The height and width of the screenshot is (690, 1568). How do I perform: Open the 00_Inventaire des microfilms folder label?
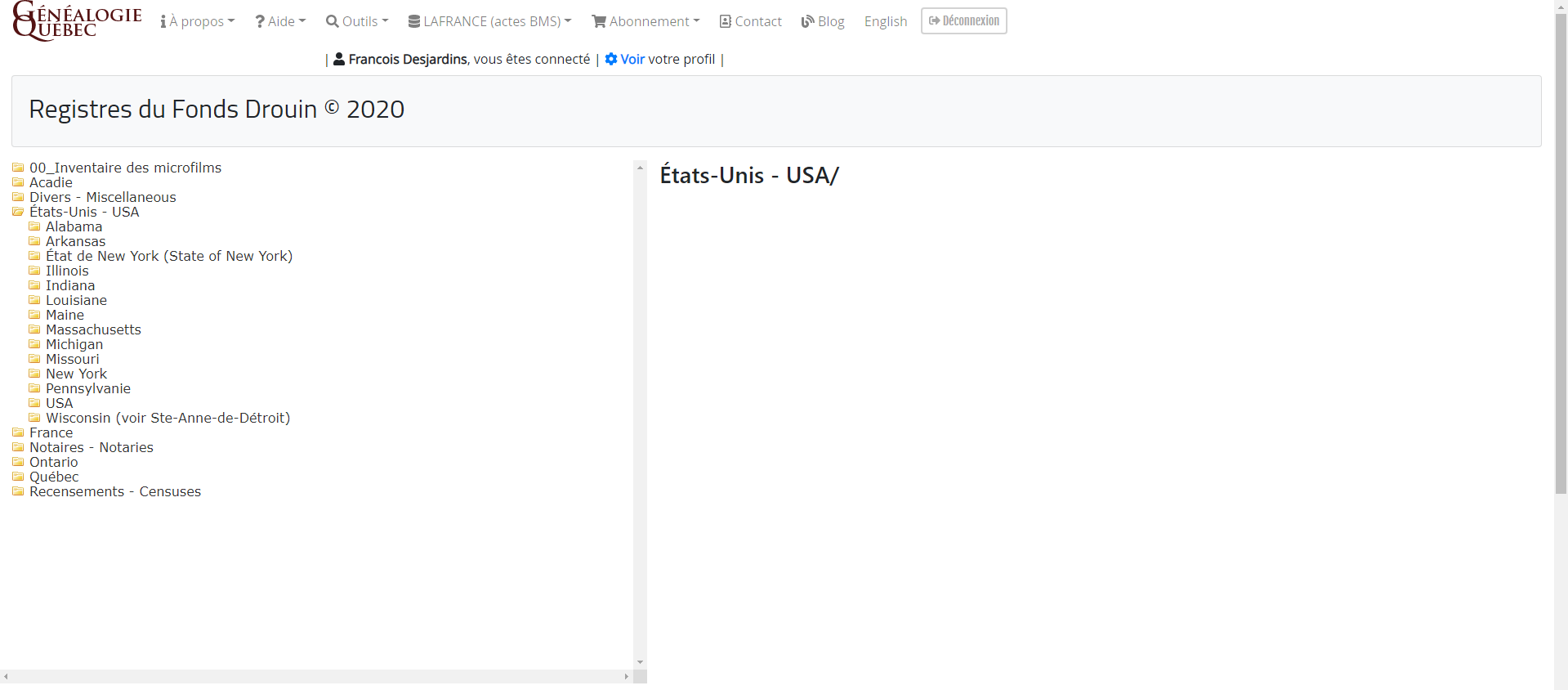click(125, 168)
